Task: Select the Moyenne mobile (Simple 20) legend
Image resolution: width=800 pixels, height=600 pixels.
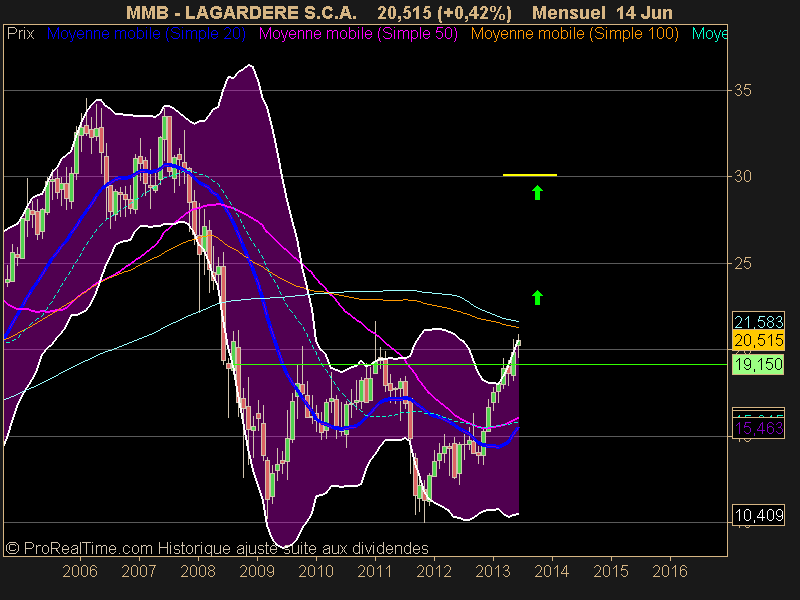Action: pos(146,34)
